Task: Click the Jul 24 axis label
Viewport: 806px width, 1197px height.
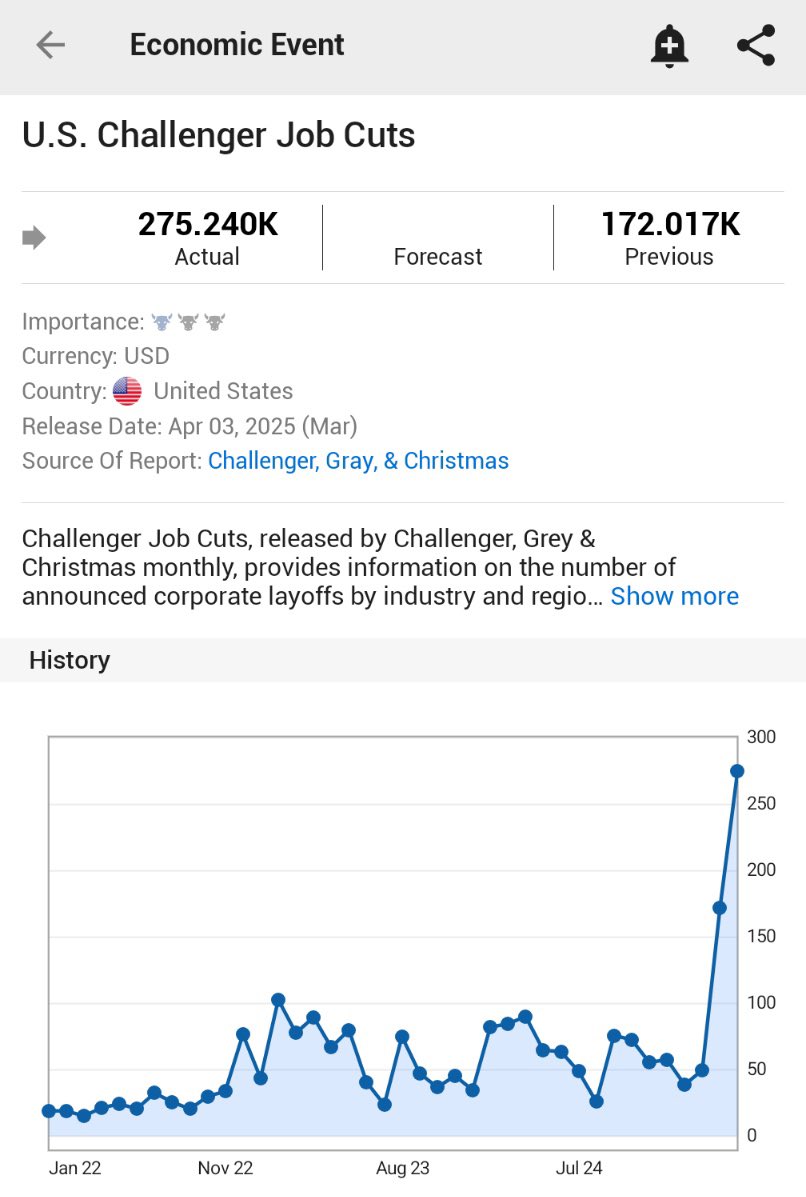Action: 579,1167
